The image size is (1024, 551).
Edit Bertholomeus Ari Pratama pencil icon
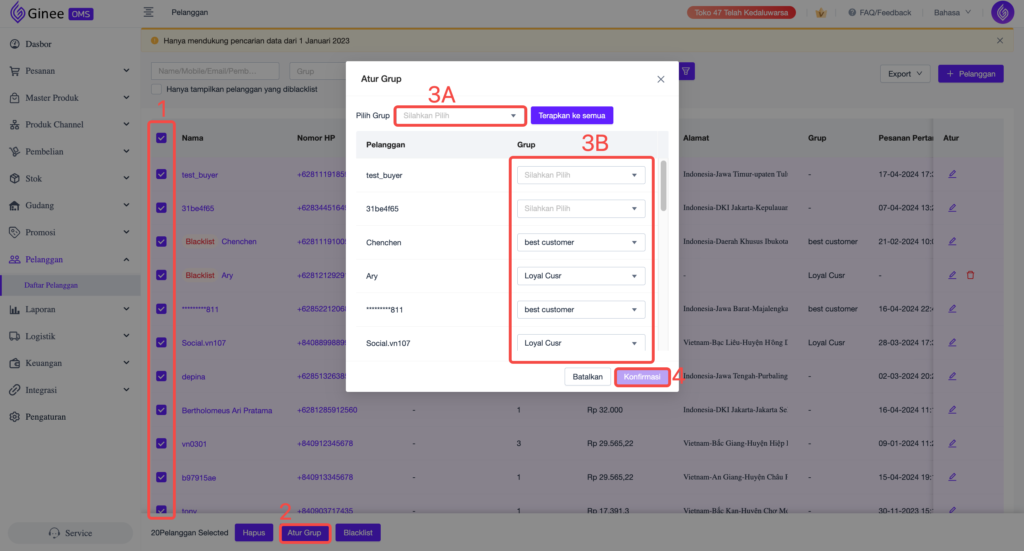[x=952, y=410]
